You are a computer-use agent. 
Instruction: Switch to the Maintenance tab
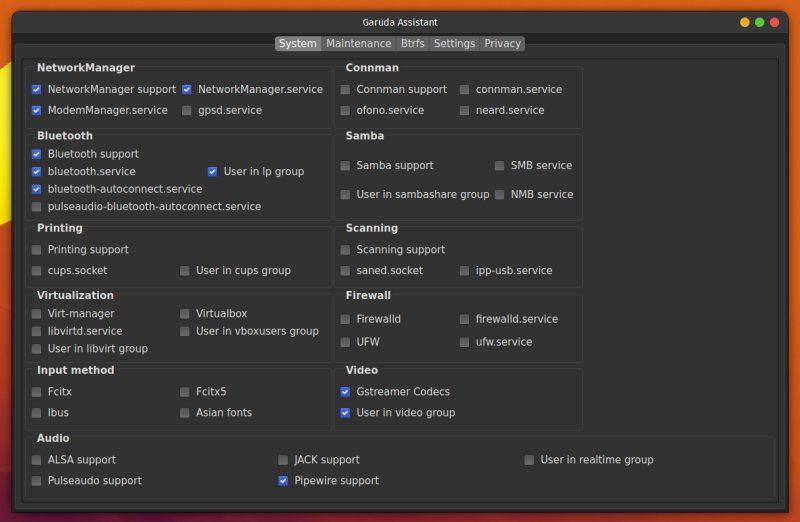coord(358,44)
